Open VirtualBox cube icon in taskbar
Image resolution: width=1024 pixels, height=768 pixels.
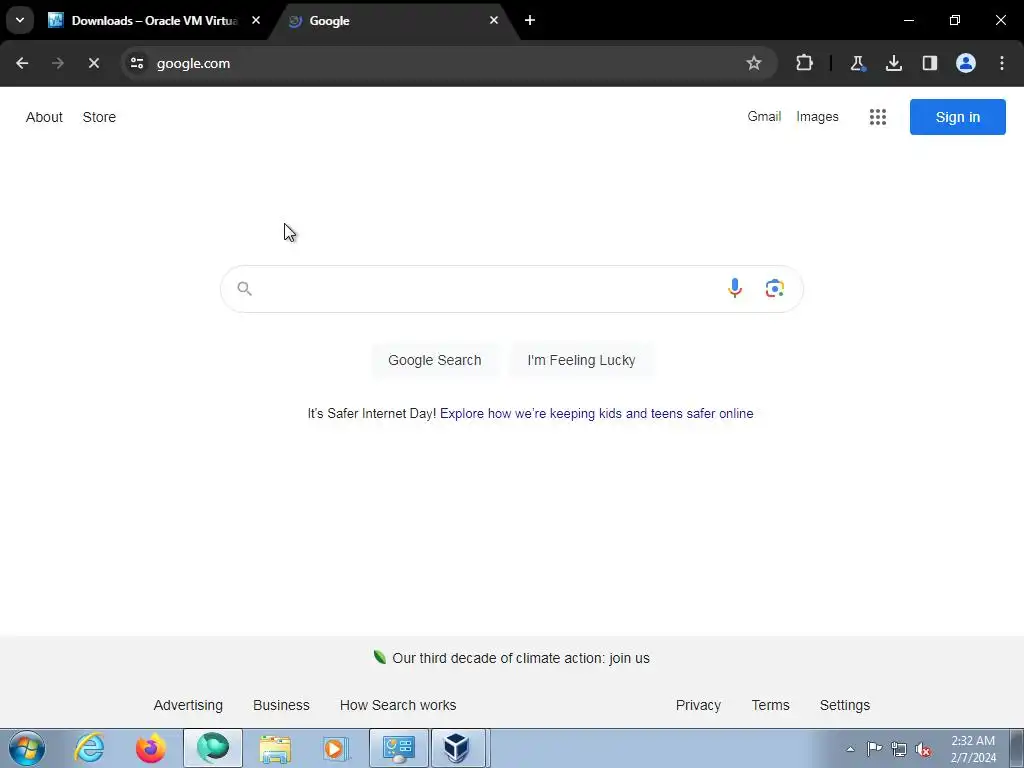tap(458, 748)
